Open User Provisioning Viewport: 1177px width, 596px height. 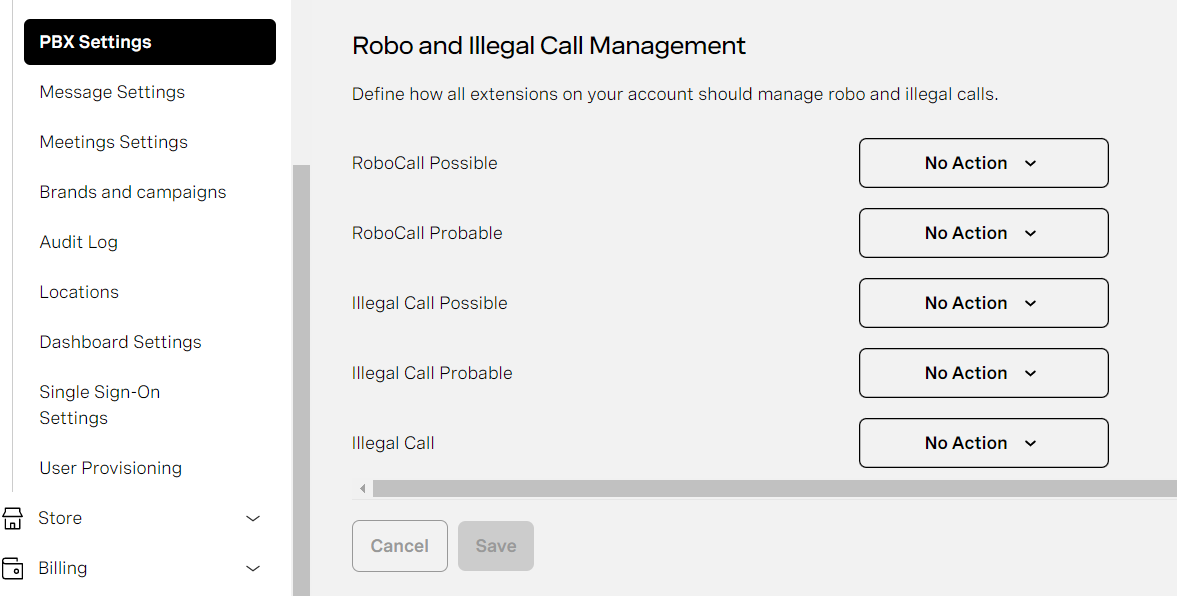point(110,468)
